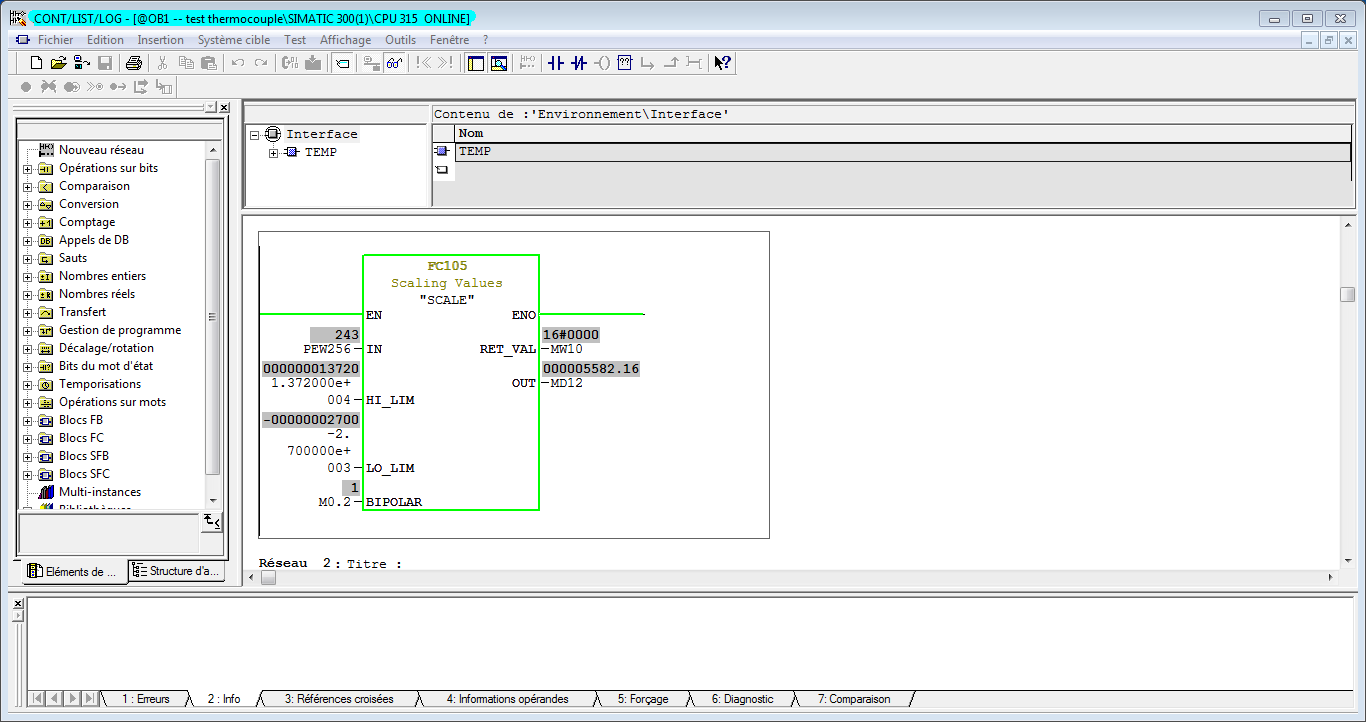Image resolution: width=1366 pixels, height=722 pixels.
Task: Switch to the Informations opérandes tab
Action: (x=507, y=699)
